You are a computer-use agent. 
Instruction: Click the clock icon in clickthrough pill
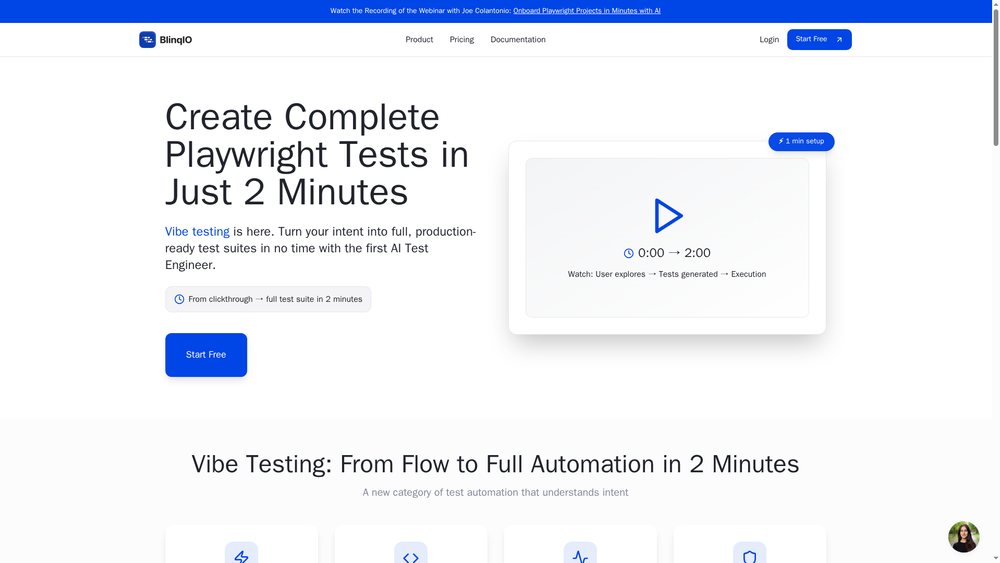tap(179, 299)
